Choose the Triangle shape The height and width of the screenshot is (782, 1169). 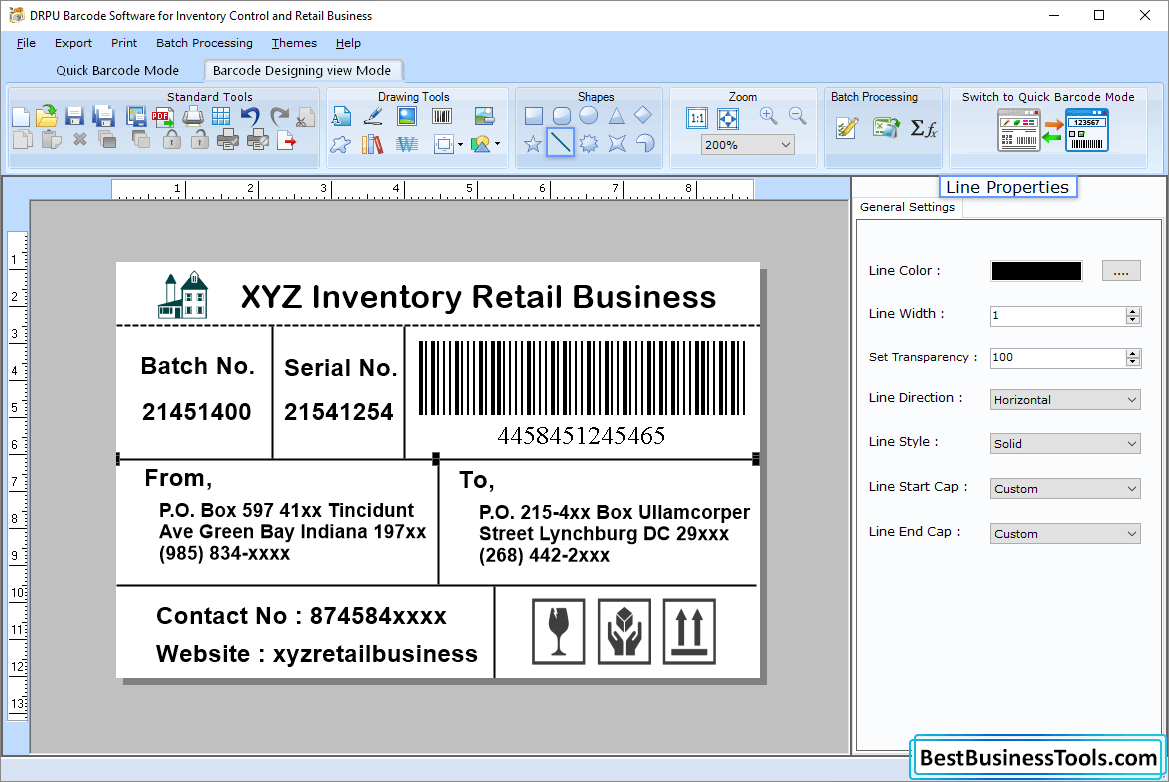coord(617,116)
